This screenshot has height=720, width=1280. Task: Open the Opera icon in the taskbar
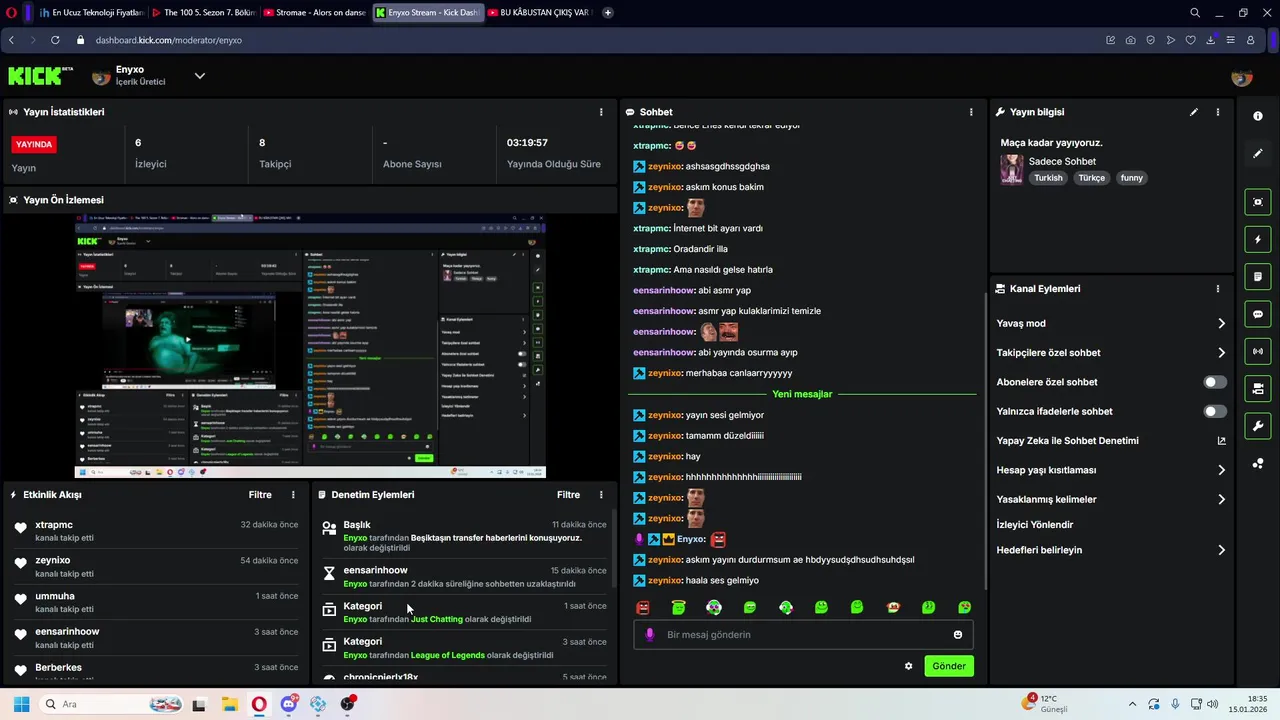pyautogui.click(x=259, y=704)
